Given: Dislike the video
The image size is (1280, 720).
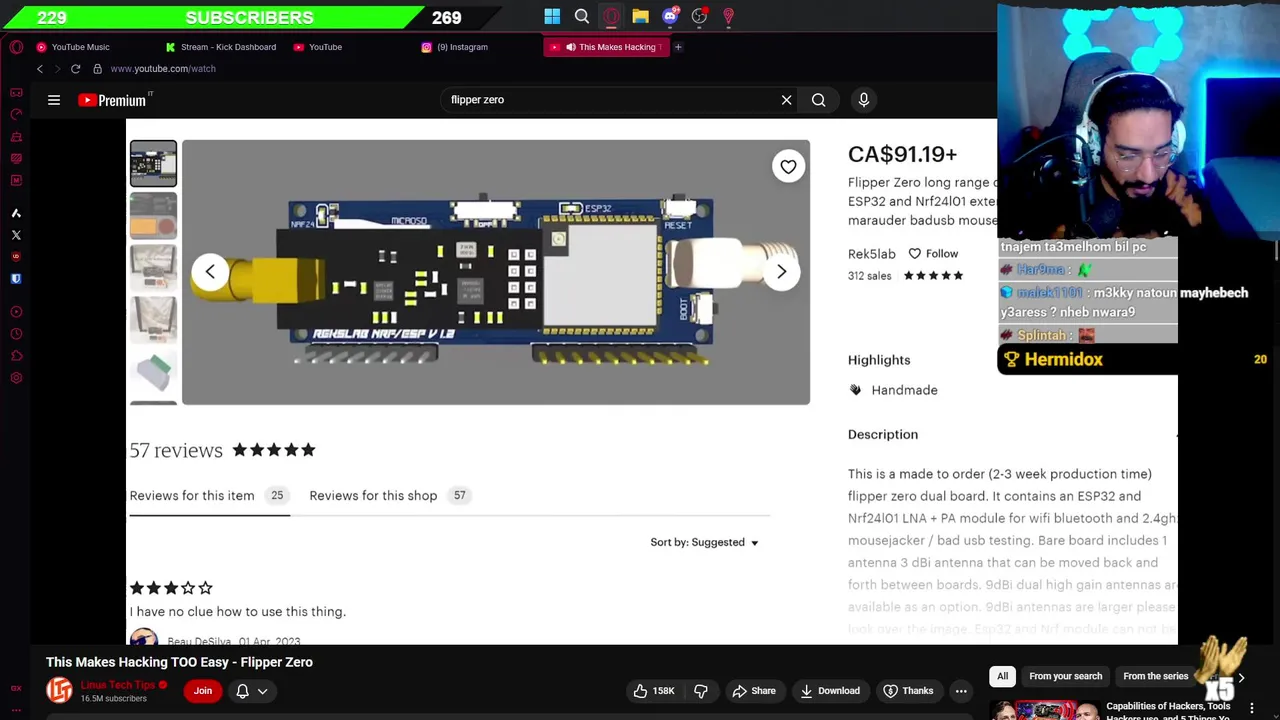Looking at the screenshot, I should click(x=701, y=691).
